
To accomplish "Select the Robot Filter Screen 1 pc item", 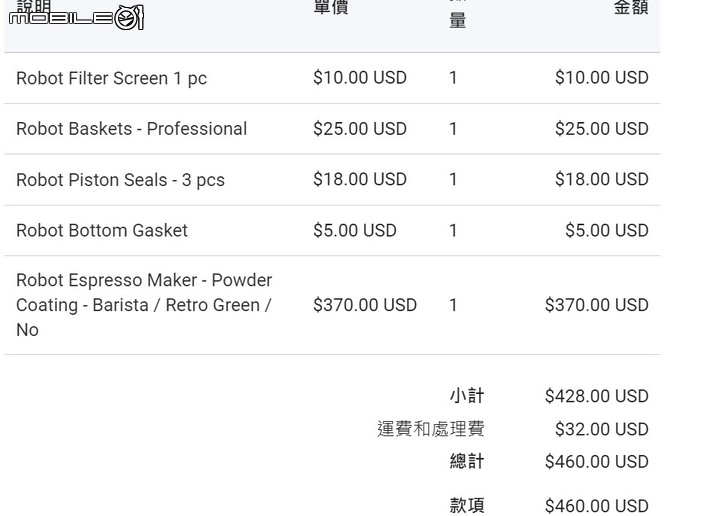I will coord(112,78).
